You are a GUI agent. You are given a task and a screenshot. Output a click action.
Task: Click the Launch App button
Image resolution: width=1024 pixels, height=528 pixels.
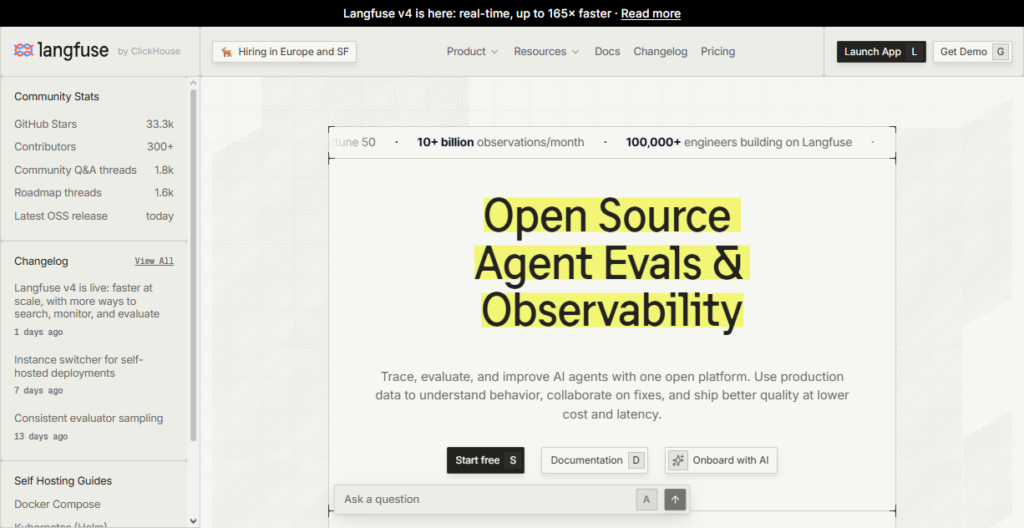point(881,52)
